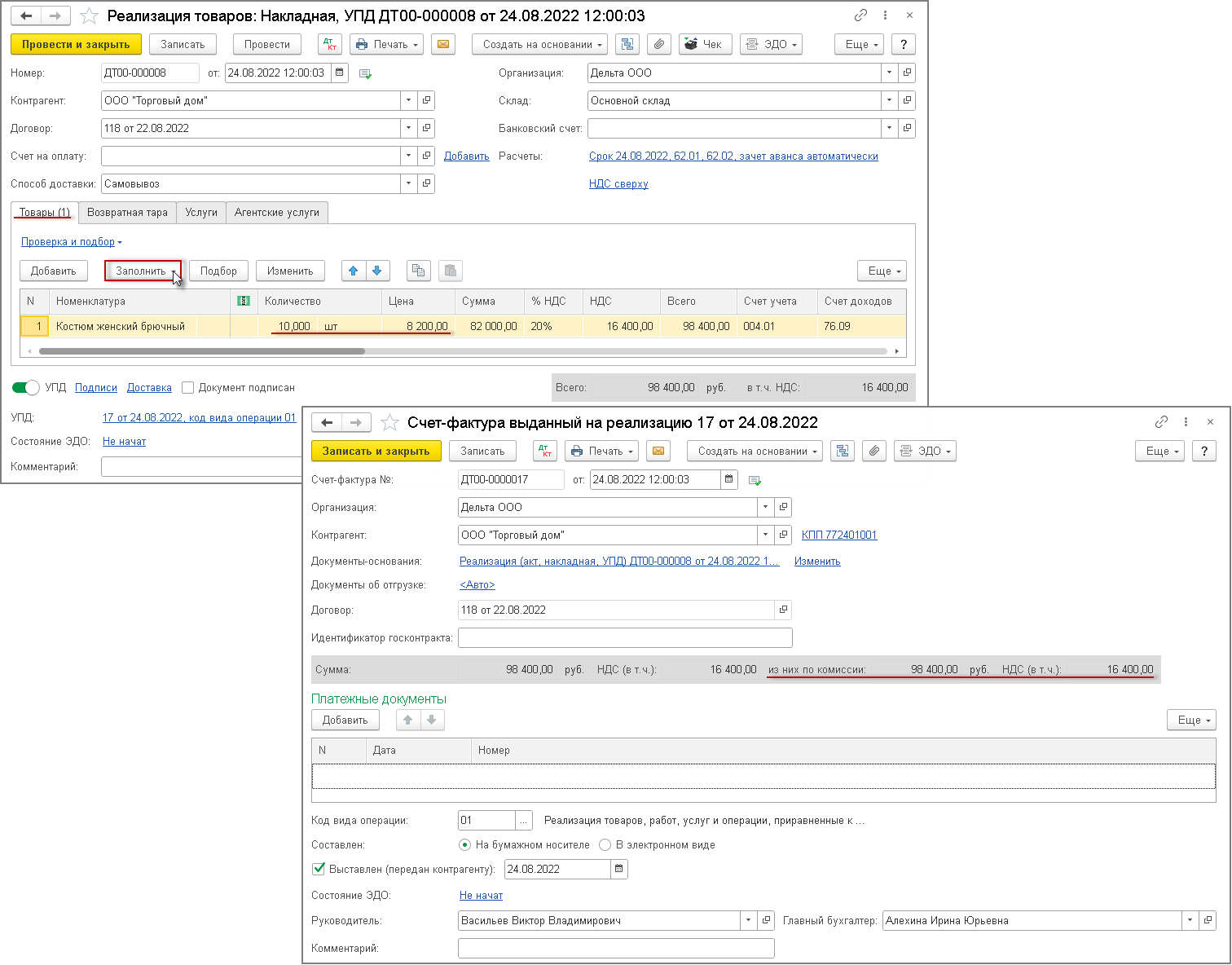Copy rows with the copy icon in the Товары table
1232x965 pixels.
point(419,271)
